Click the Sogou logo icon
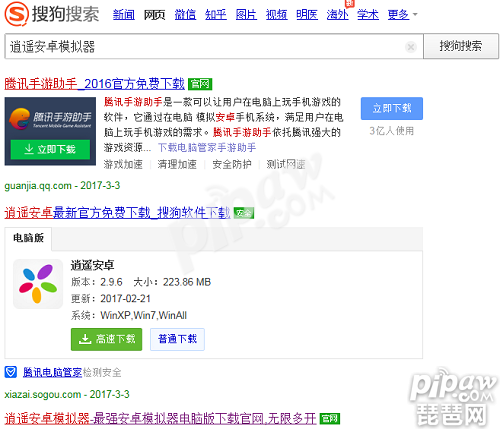The image size is (500, 429). [x=16, y=13]
